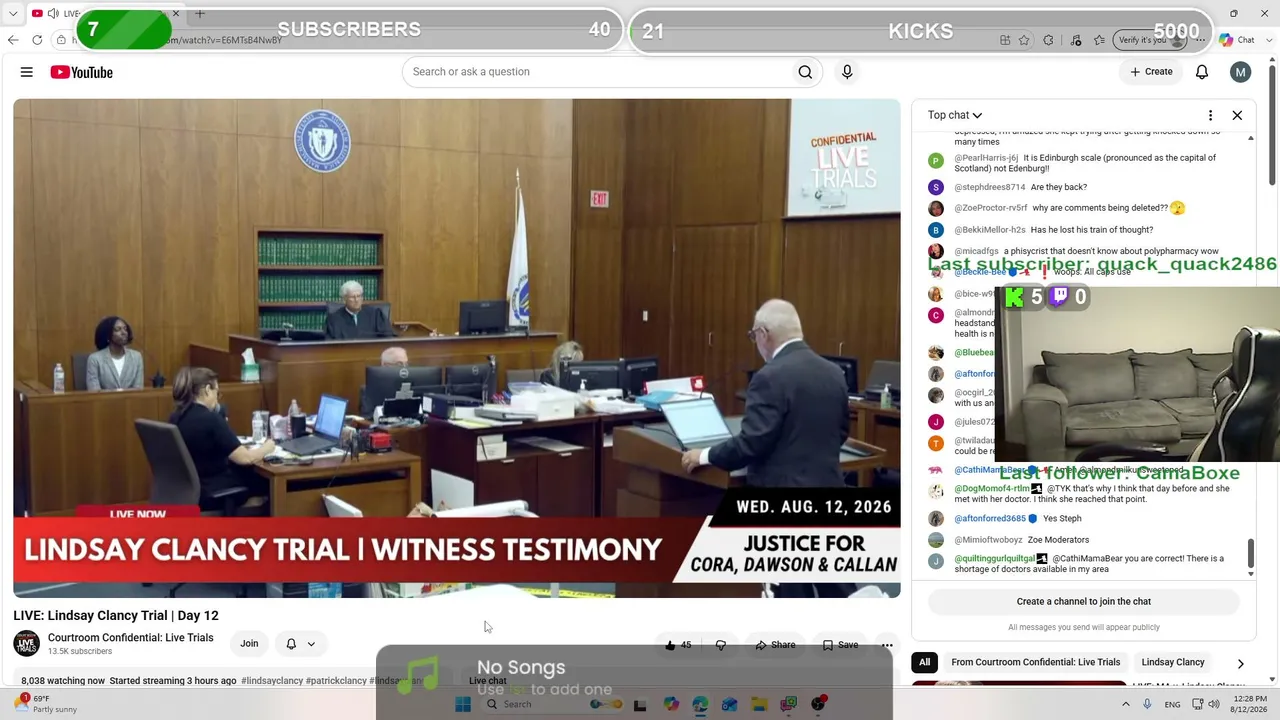1280x720 pixels.
Task: Click the @ZoeProctor-rv5rf chat username
Action: tap(991, 208)
